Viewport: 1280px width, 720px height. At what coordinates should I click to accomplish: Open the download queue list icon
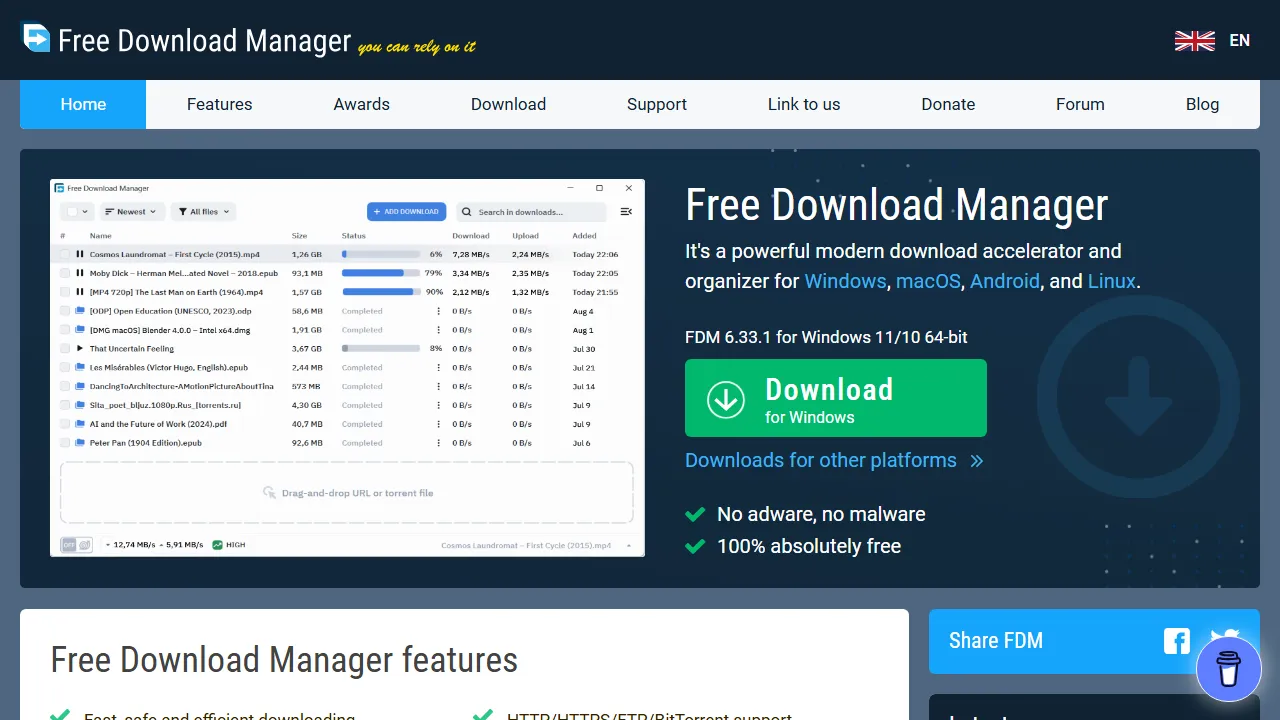(x=626, y=212)
